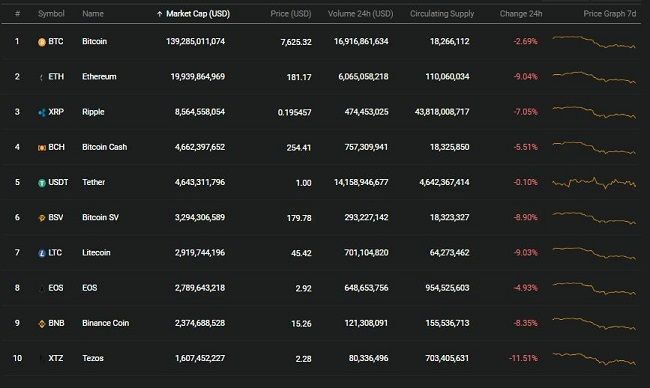650x388 pixels.
Task: Open the Litecoin name link
Action: pyautogui.click(x=96, y=253)
